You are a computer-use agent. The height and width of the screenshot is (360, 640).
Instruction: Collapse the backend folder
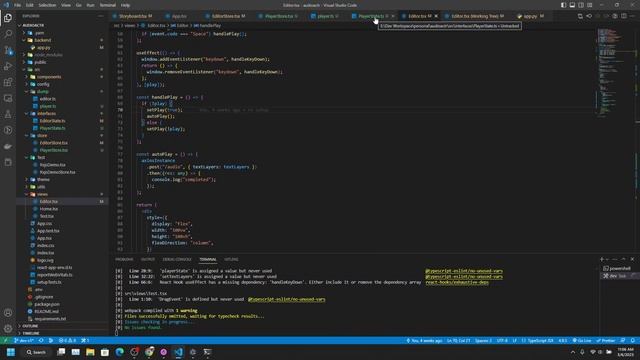62,40
